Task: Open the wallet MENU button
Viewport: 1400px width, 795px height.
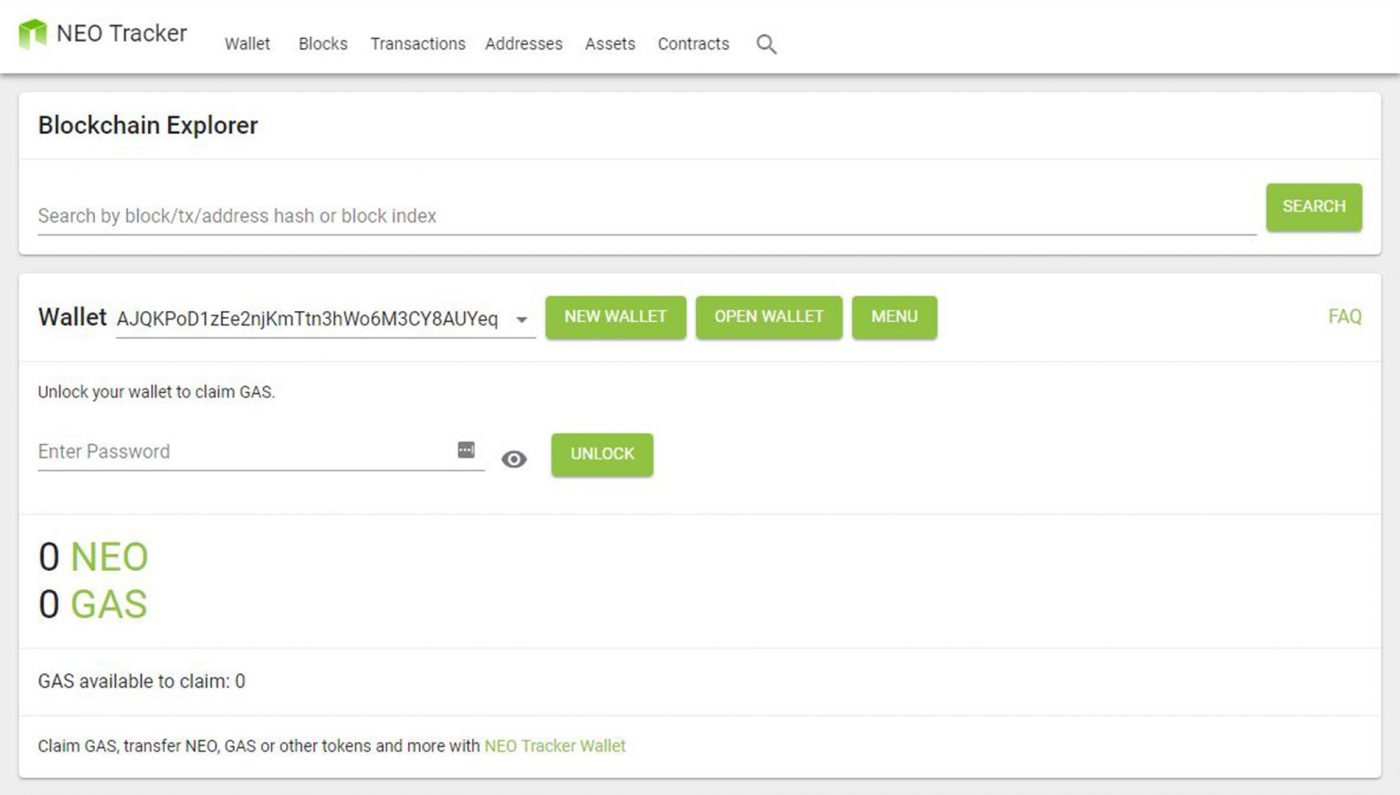Action: pyautogui.click(x=894, y=317)
